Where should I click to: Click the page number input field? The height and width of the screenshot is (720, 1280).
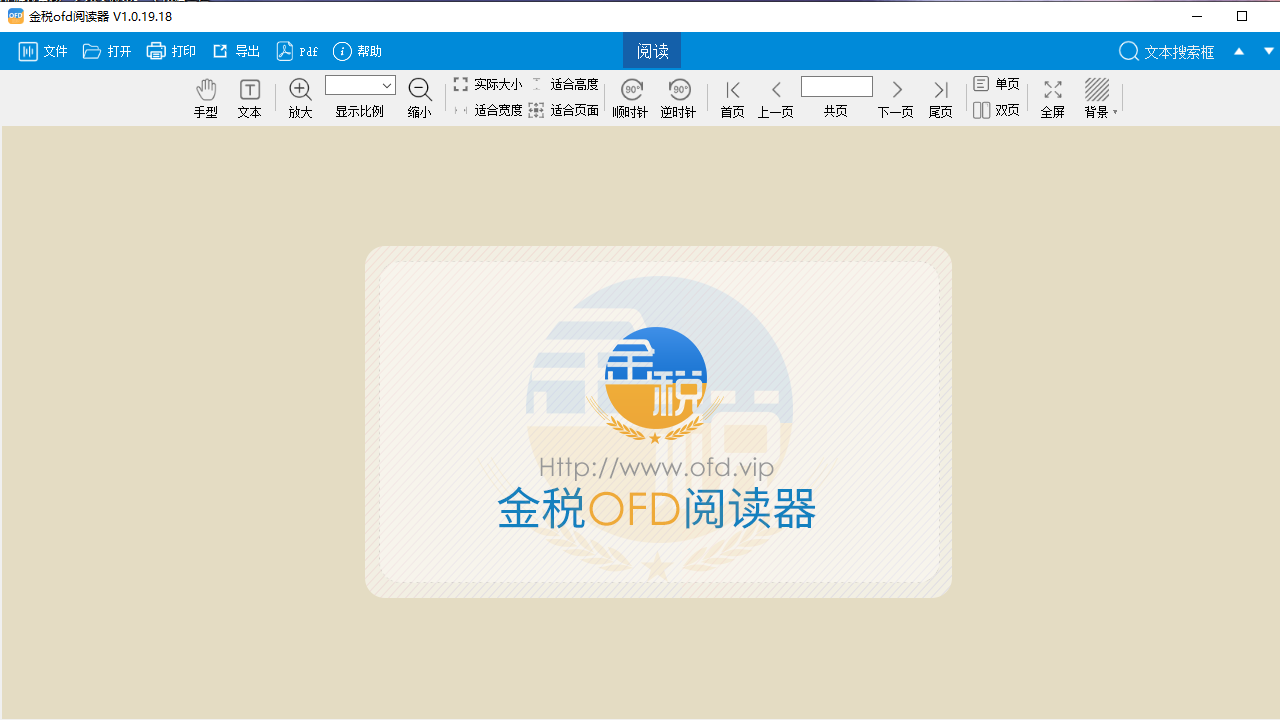pos(836,87)
